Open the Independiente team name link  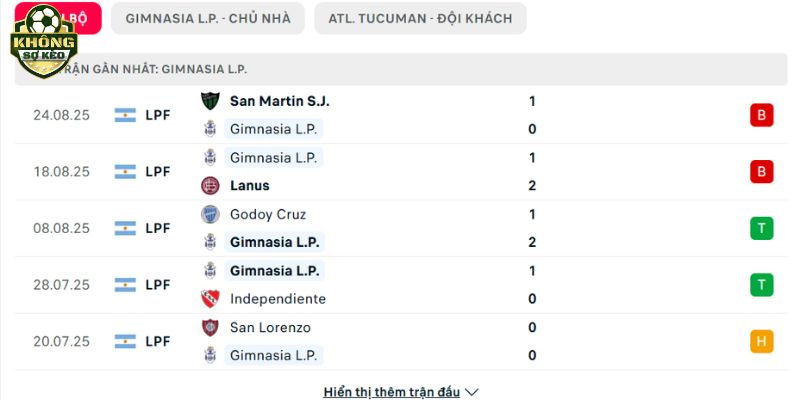[x=278, y=299]
